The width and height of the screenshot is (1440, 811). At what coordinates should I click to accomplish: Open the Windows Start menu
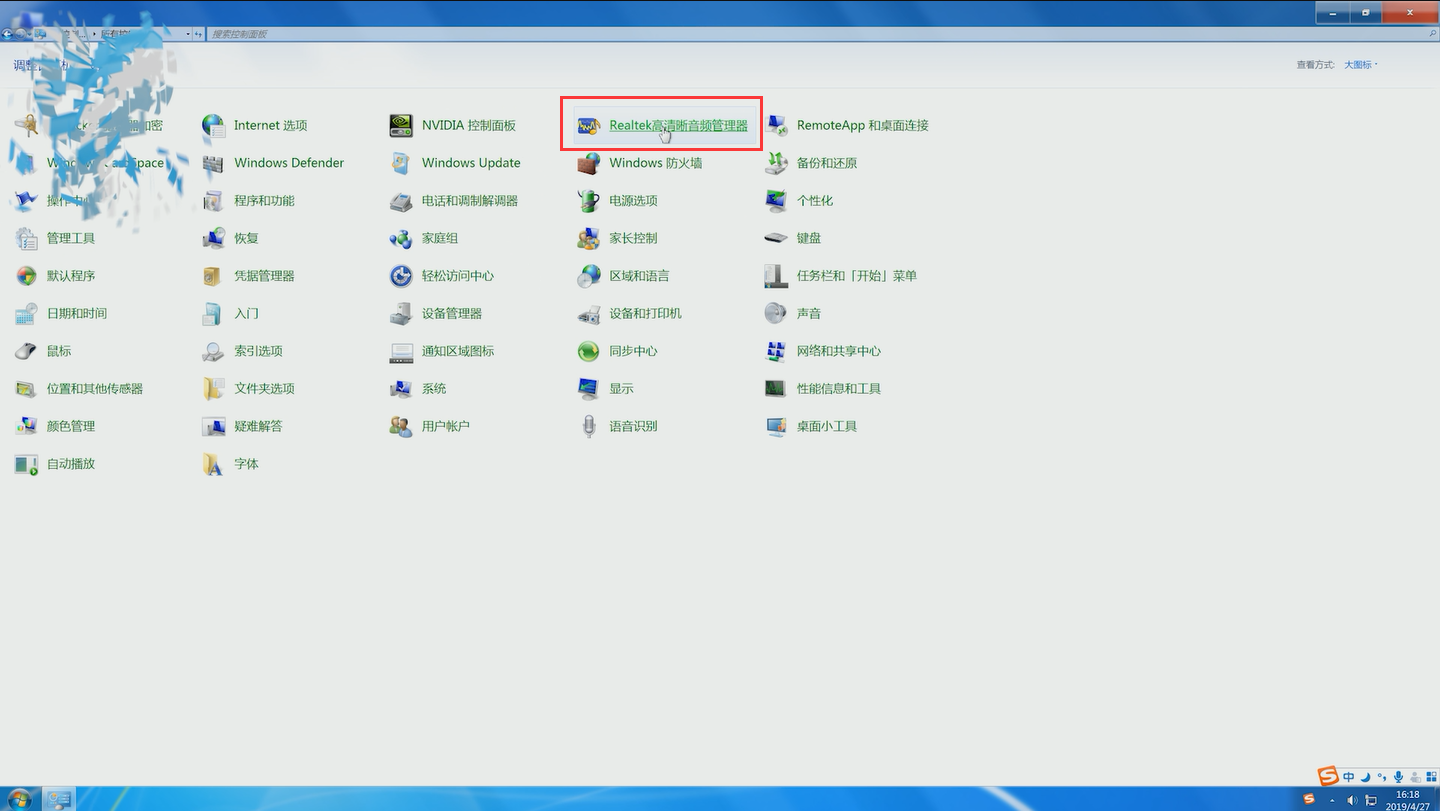tap(19, 799)
